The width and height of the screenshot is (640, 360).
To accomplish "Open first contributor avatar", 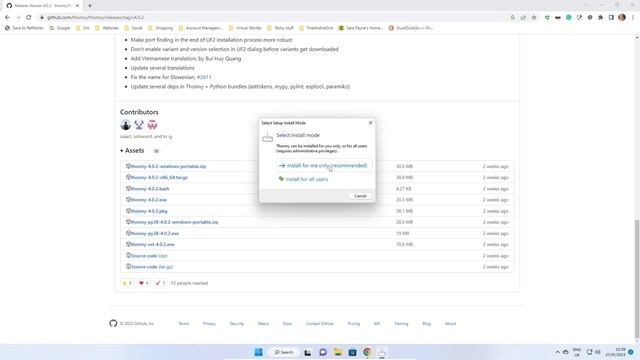I will pyautogui.click(x=125, y=125).
